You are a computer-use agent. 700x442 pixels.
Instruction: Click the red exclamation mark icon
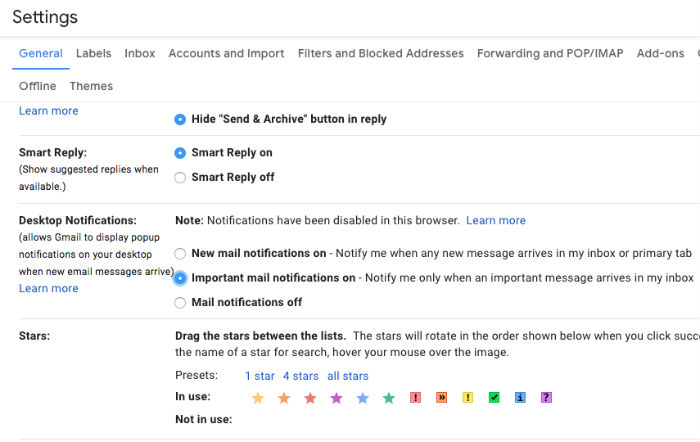[415, 398]
